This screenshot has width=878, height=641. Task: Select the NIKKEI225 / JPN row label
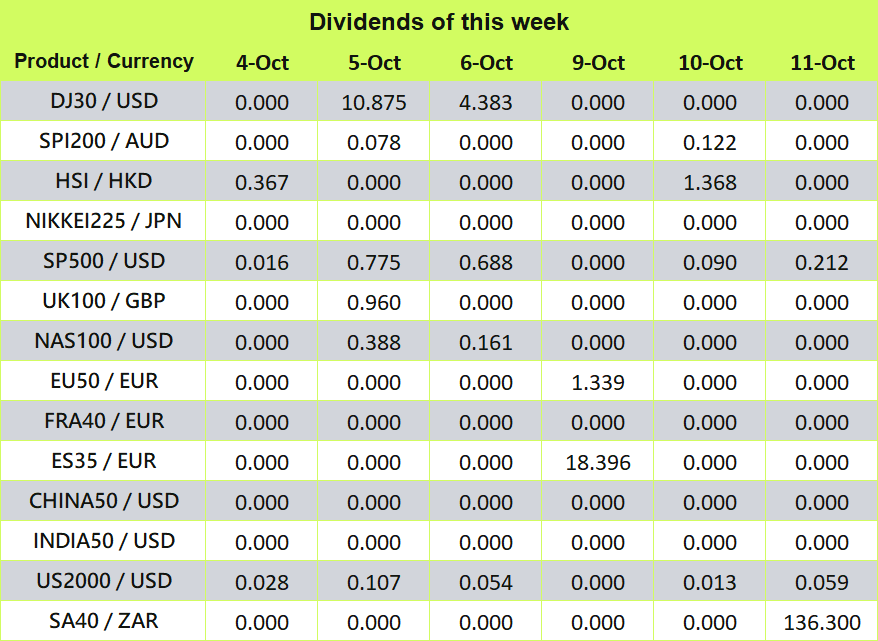pyautogui.click(x=104, y=221)
